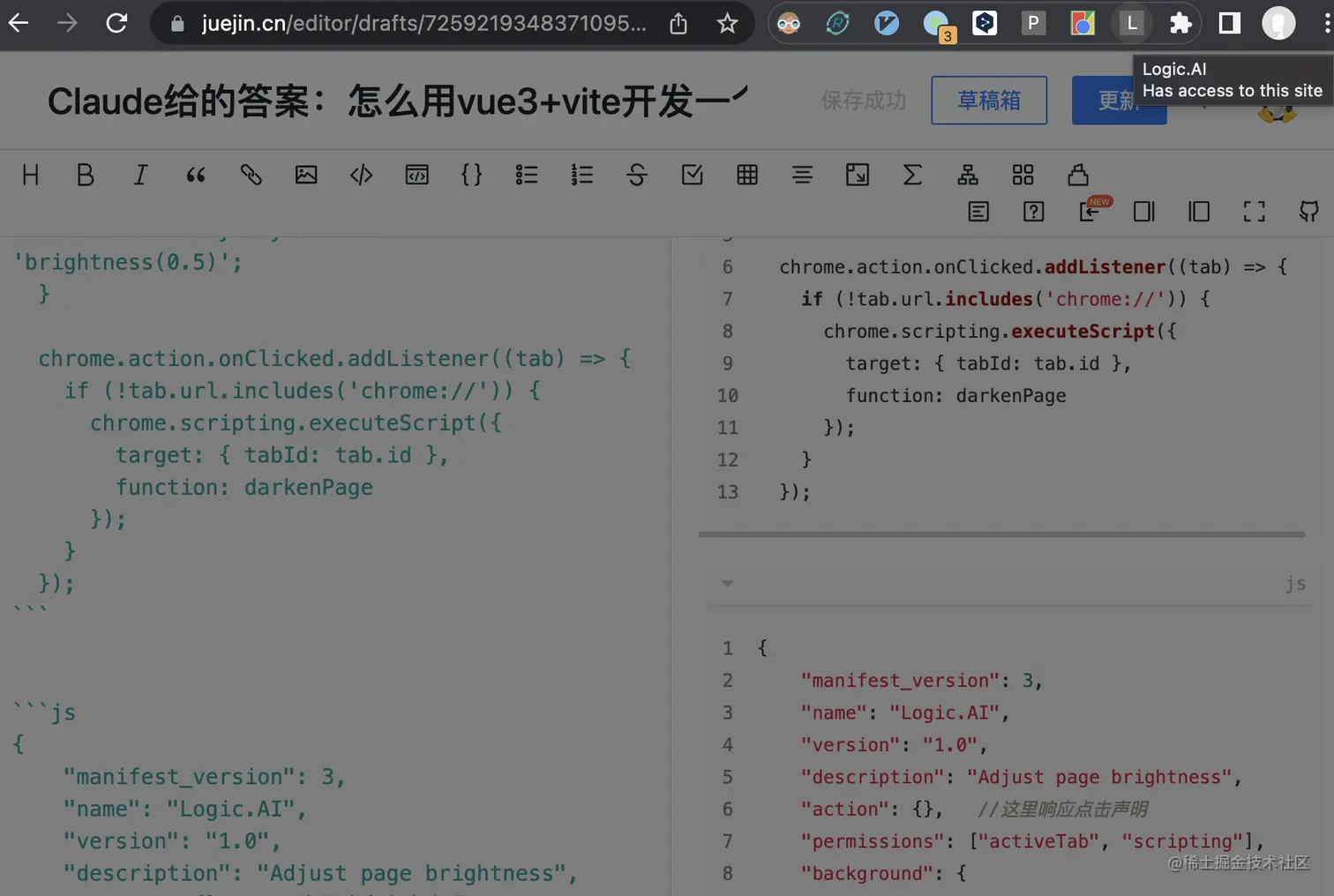Click the 草稿箱 drafts button
Viewport: 1334px width, 896px height.
(x=989, y=101)
